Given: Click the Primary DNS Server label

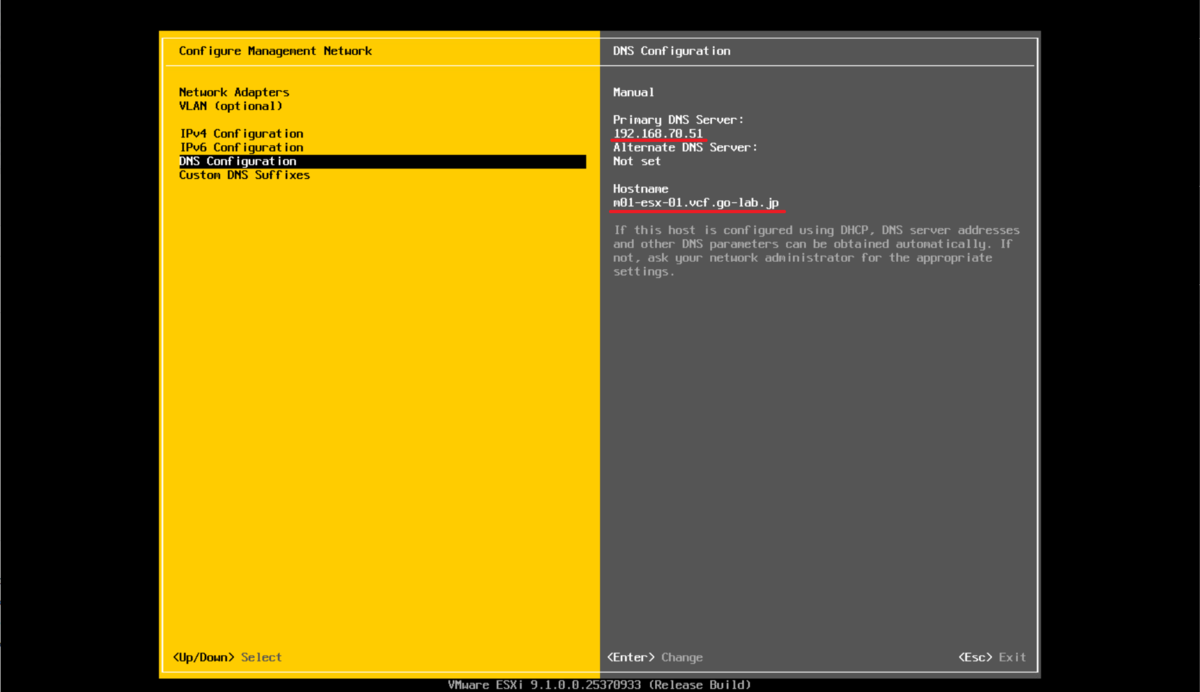Looking at the screenshot, I should point(679,120).
